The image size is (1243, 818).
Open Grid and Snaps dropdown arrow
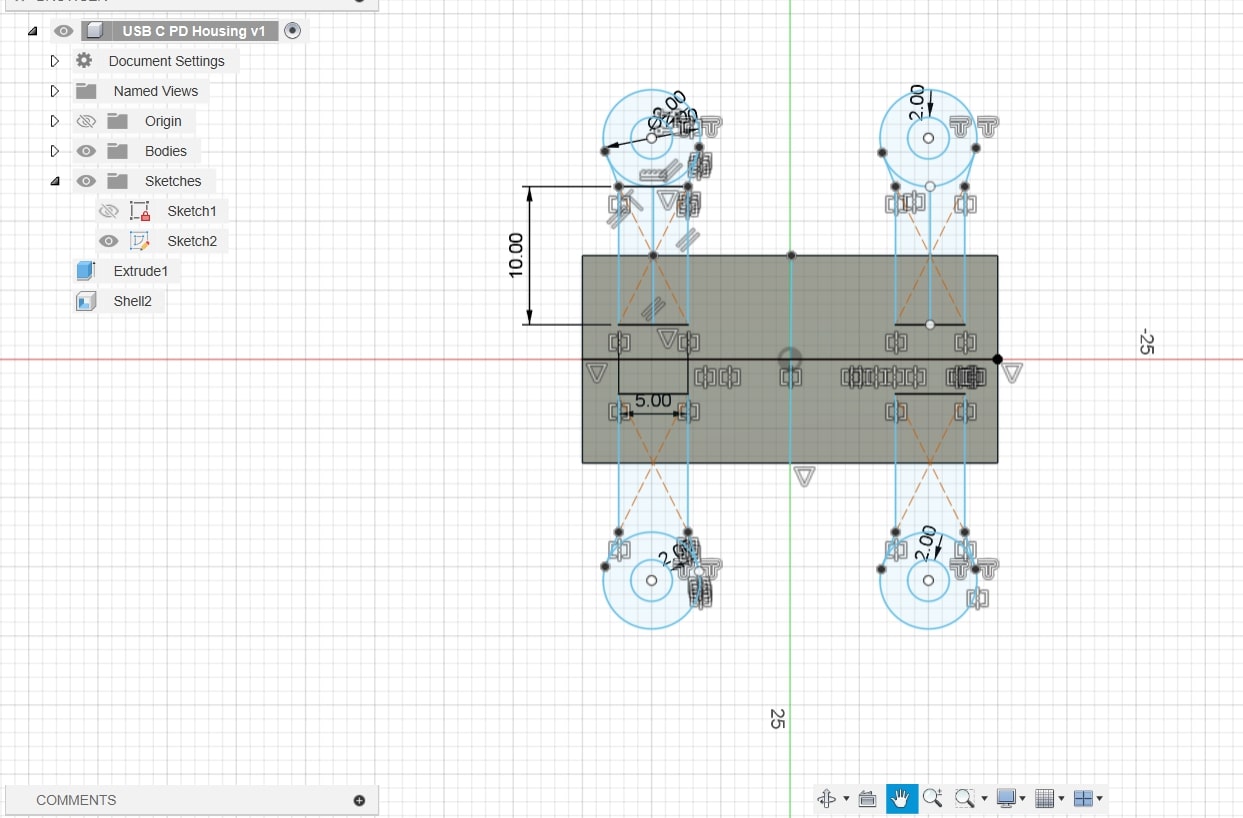[x=1060, y=799]
